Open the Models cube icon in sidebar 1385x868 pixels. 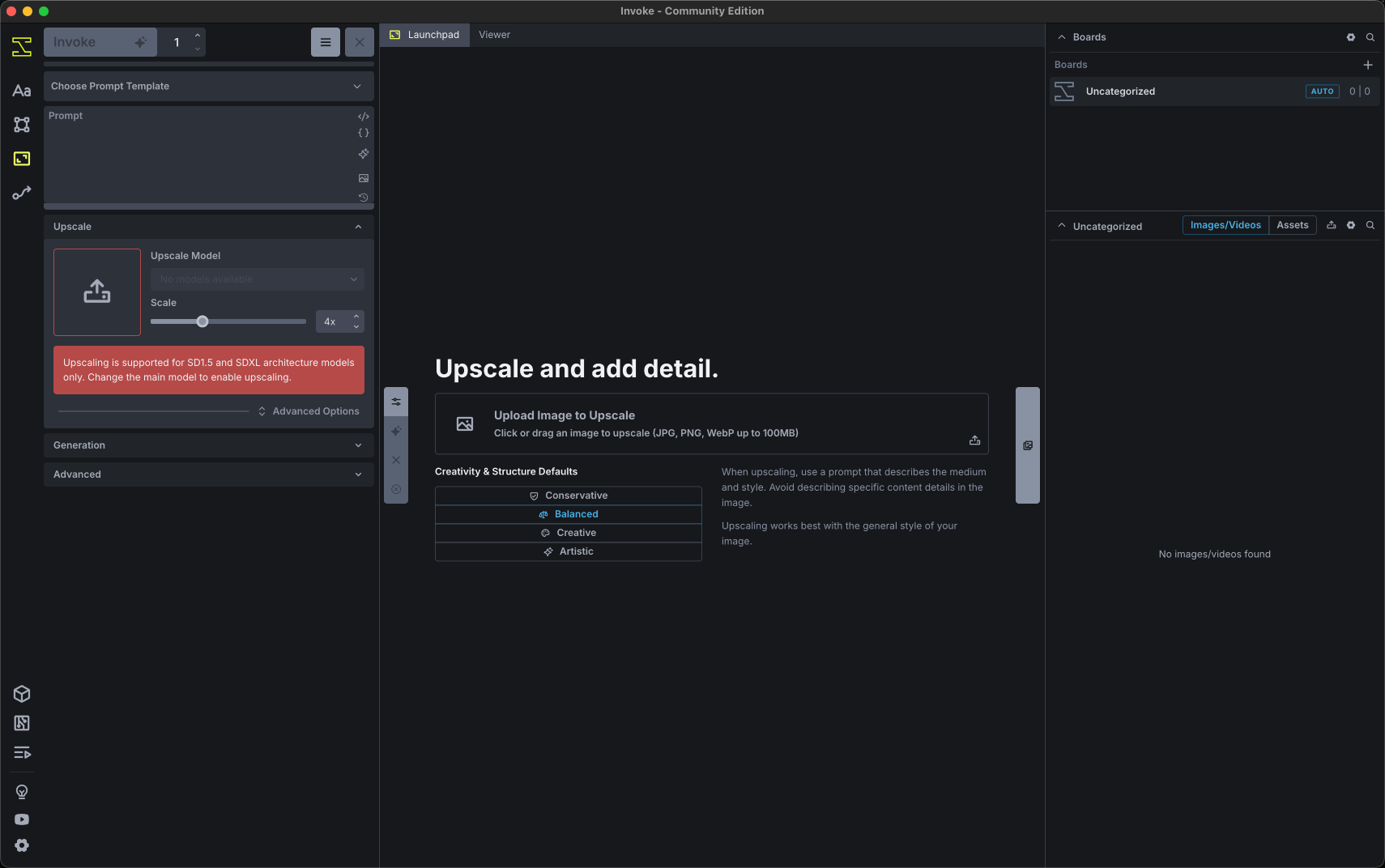(x=22, y=694)
